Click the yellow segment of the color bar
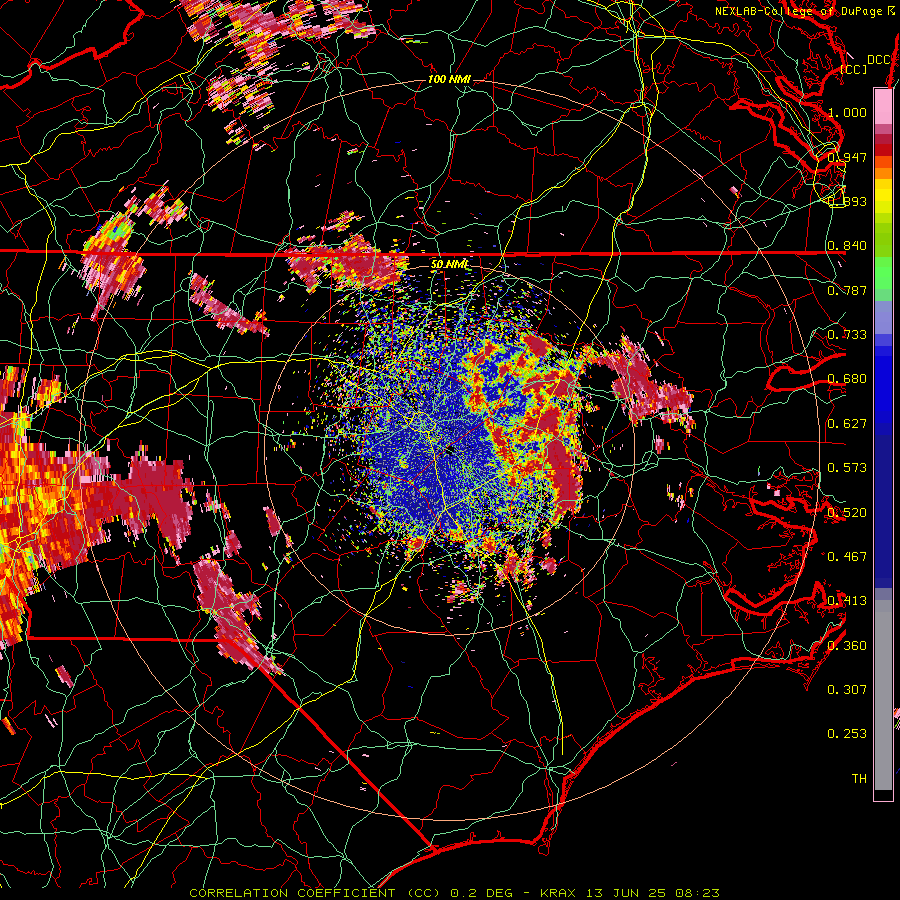This screenshot has height=900, width=900. (x=883, y=197)
